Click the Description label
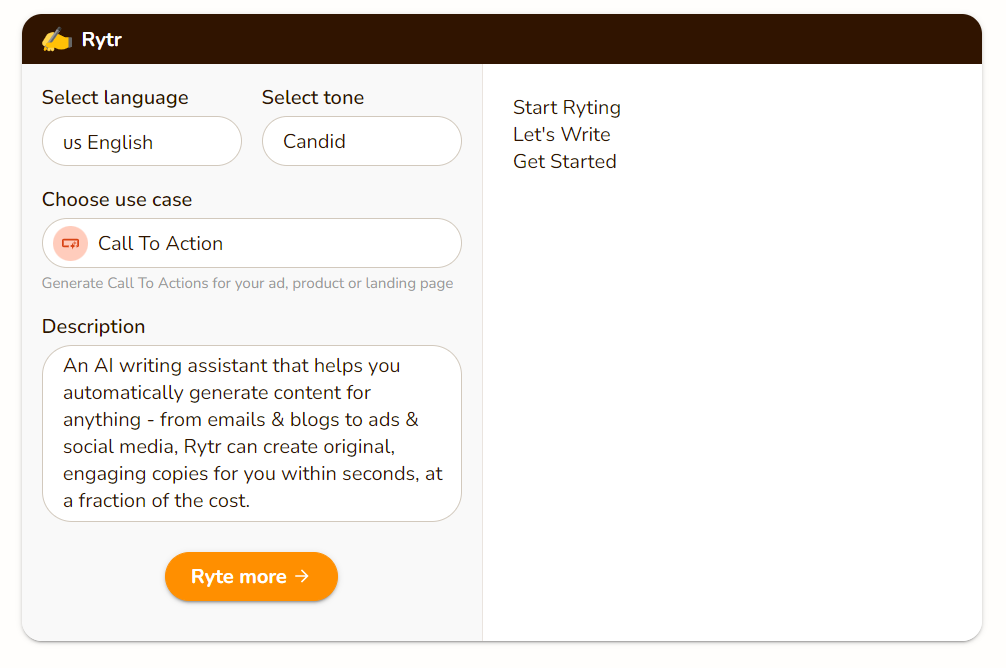The height and width of the screenshot is (668, 1006). coord(94,327)
